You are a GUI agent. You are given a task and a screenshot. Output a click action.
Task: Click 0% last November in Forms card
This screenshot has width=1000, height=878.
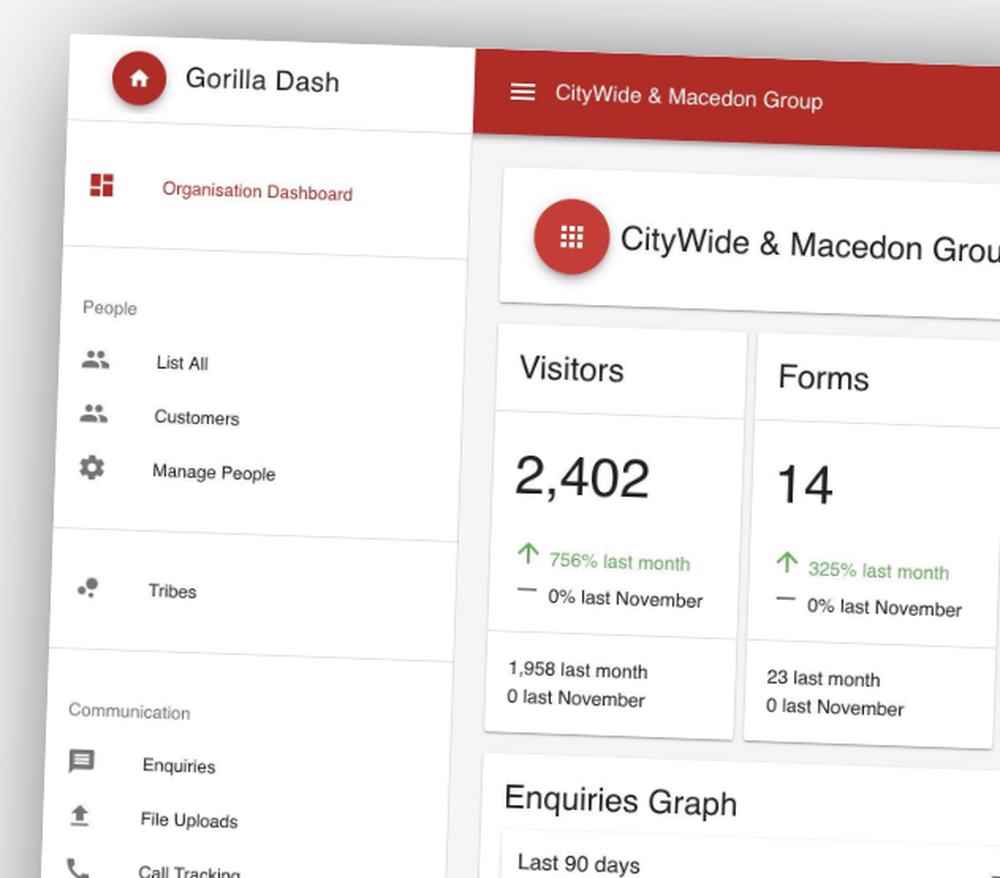point(884,607)
